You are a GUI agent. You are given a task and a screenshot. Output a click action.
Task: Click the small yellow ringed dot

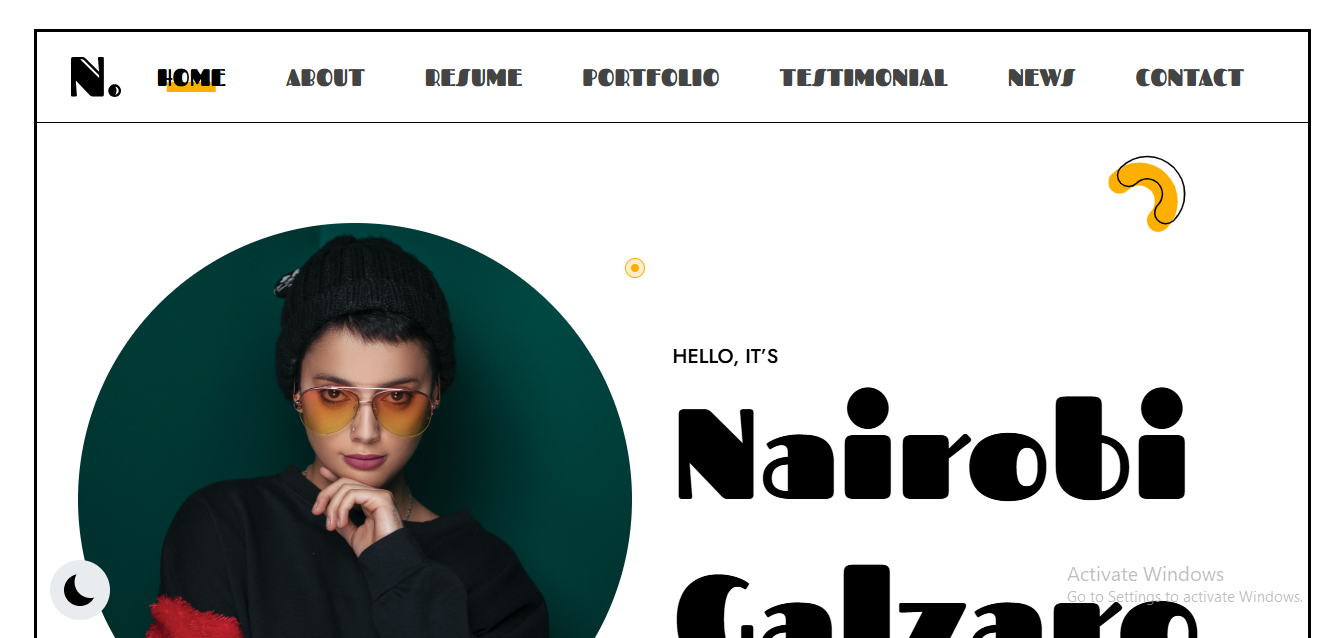tap(635, 268)
